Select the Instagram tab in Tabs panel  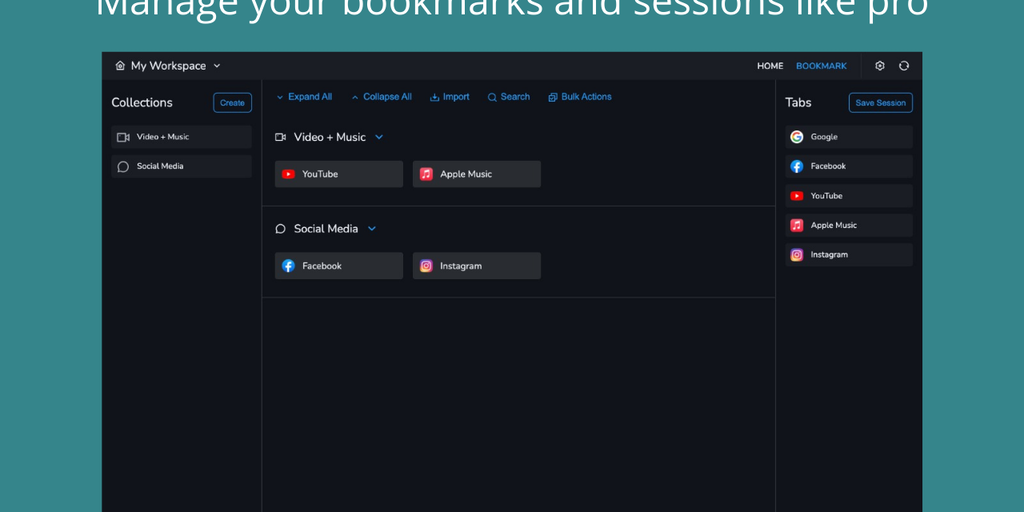849,255
